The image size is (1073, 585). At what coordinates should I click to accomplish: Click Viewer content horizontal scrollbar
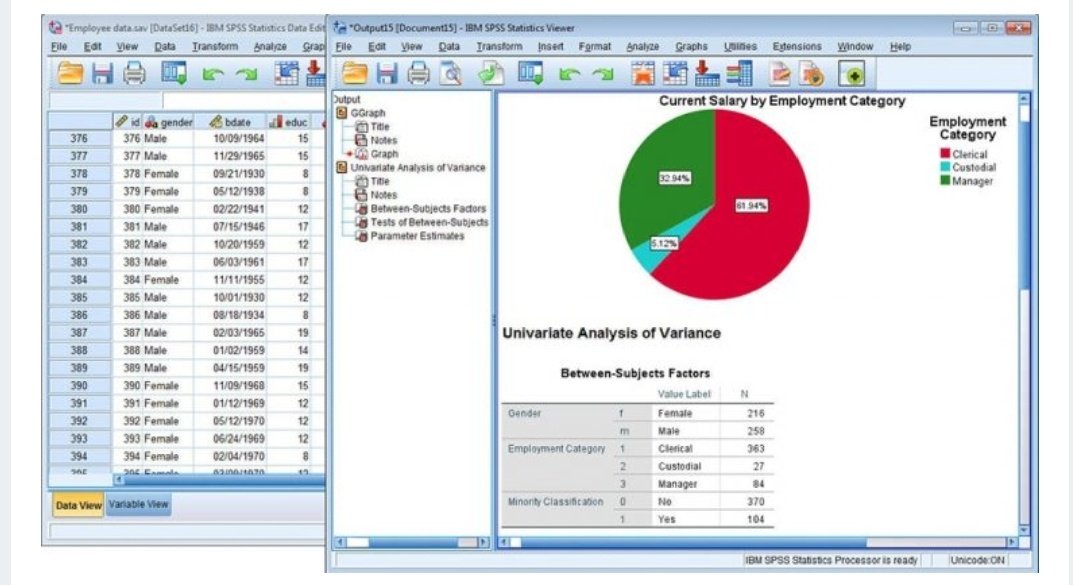pyautogui.click(x=757, y=543)
